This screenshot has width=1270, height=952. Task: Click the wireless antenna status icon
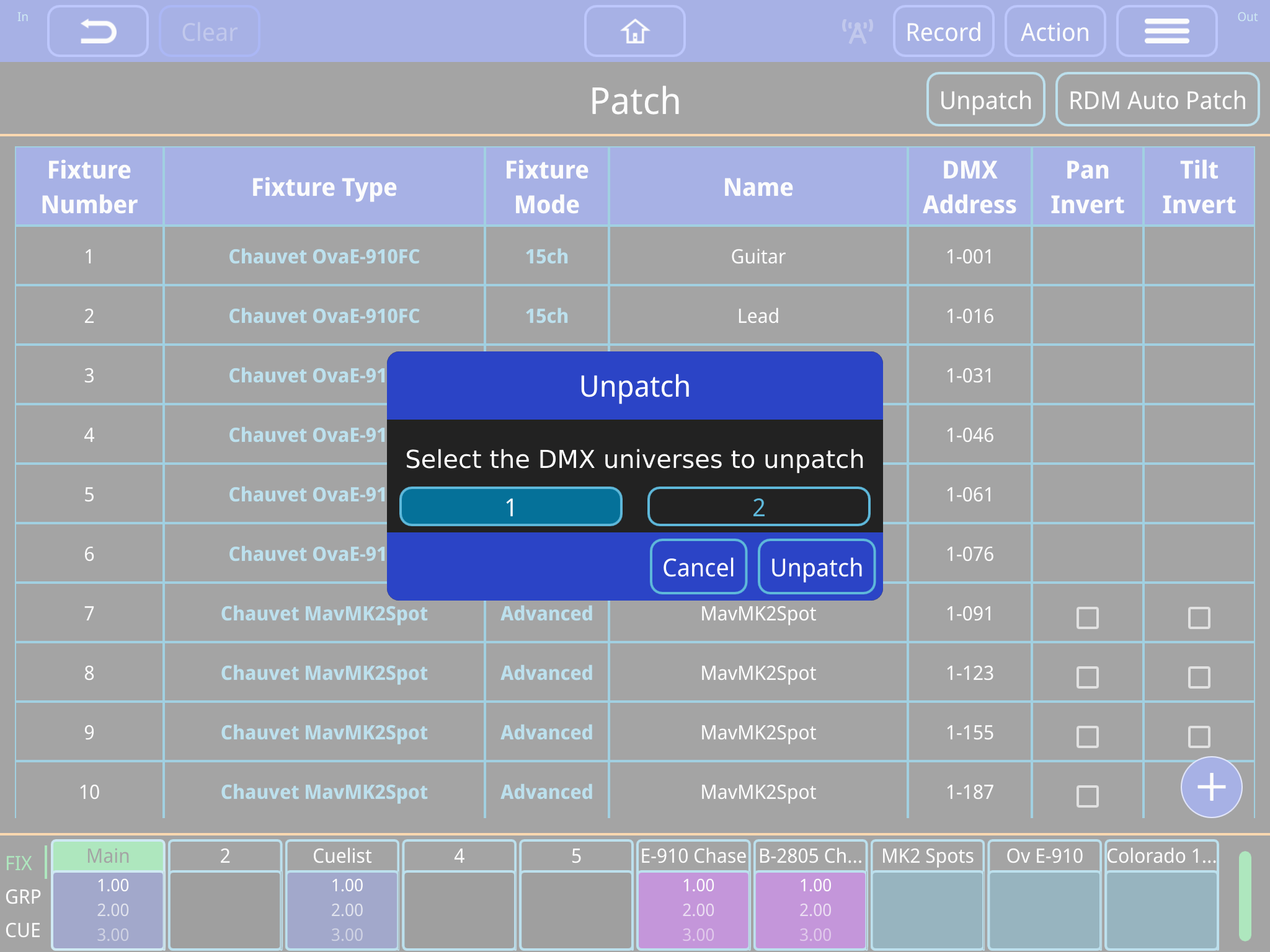856,30
